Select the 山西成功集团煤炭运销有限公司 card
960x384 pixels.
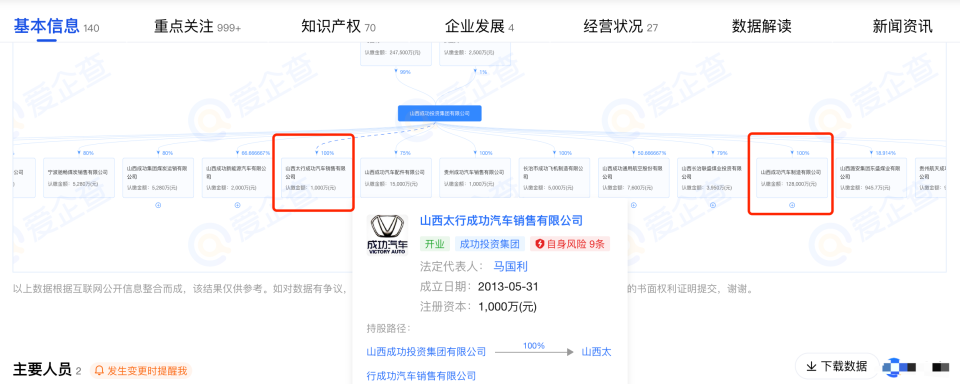[158, 178]
